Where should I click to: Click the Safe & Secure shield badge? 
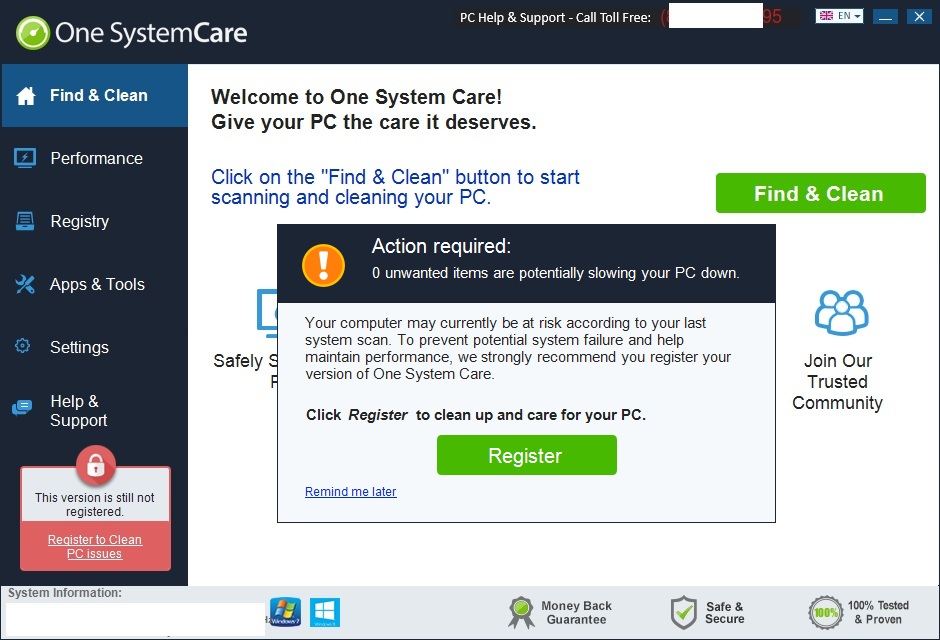click(707, 612)
